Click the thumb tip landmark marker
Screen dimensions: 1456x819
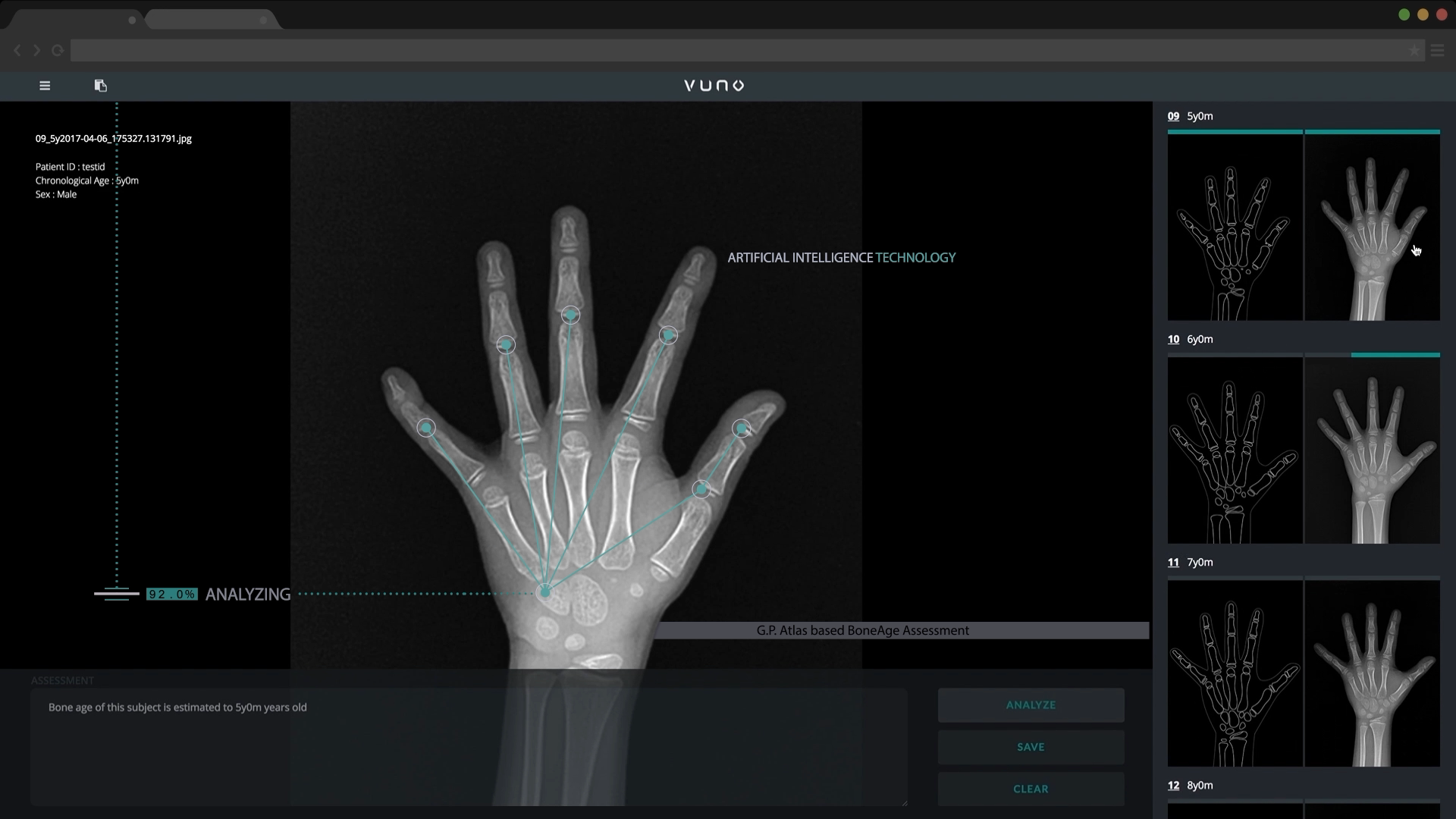tap(742, 428)
